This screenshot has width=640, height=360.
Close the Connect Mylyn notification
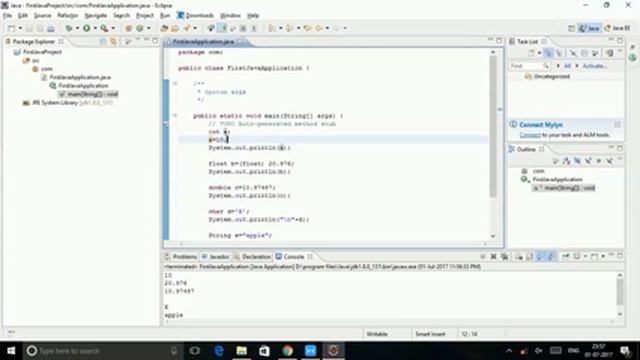click(x=617, y=124)
